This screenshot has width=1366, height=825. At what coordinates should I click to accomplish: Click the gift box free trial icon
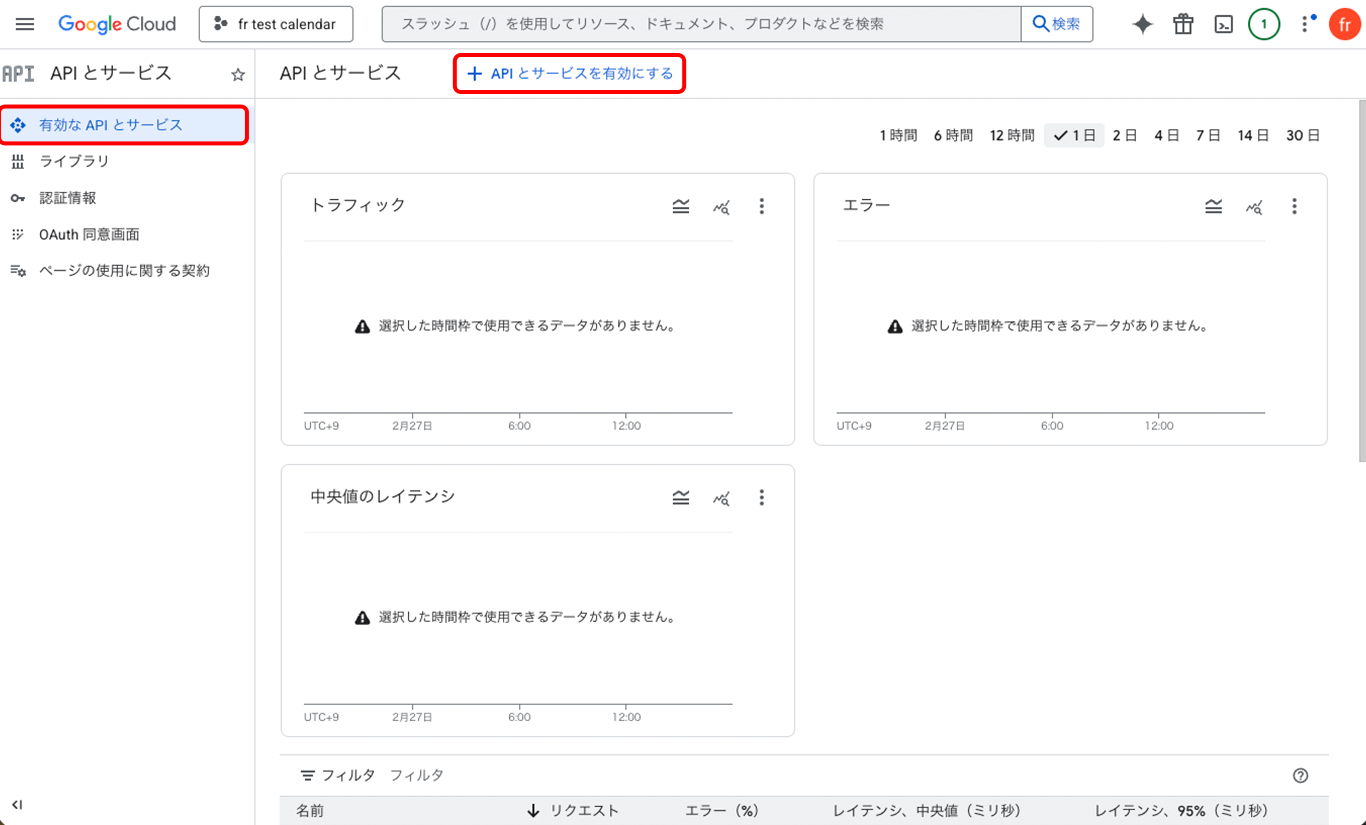coord(1183,25)
